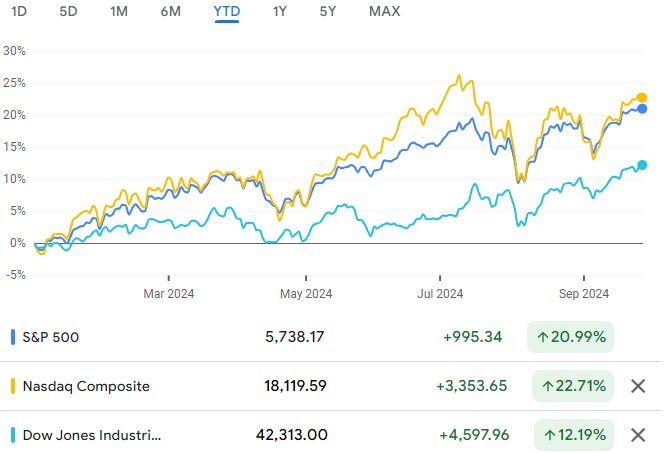Select the active YTD range tab
The width and height of the screenshot is (664, 453).
(x=227, y=11)
